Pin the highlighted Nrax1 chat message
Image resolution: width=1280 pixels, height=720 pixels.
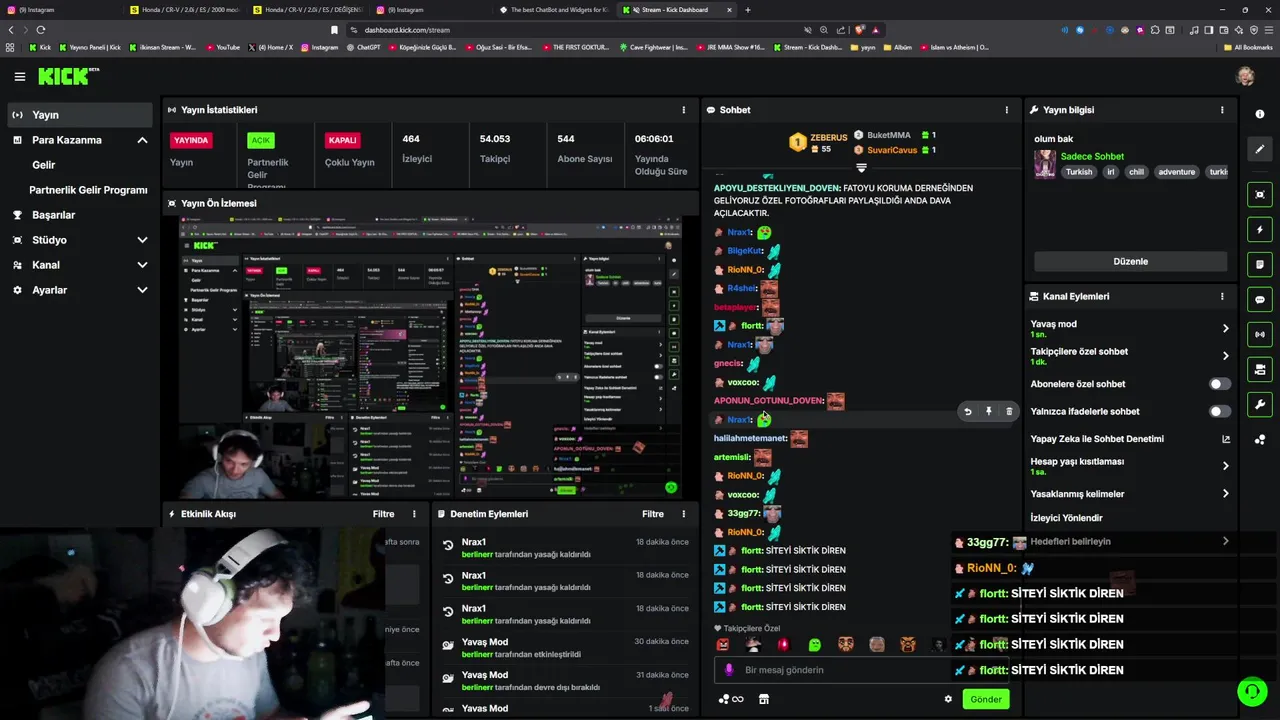(988, 411)
